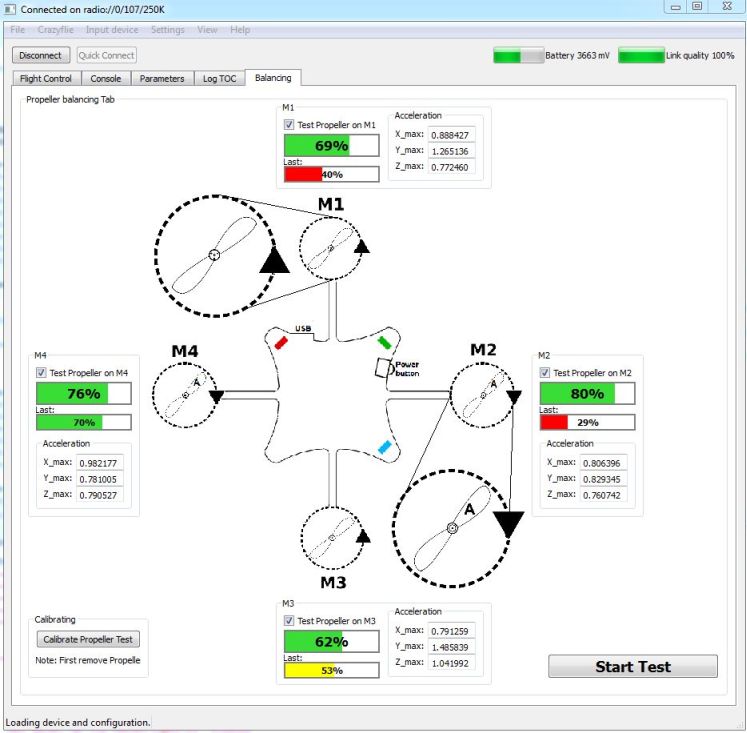Open the Settings menu
Image resolution: width=747 pixels, height=733 pixels.
coord(167,30)
